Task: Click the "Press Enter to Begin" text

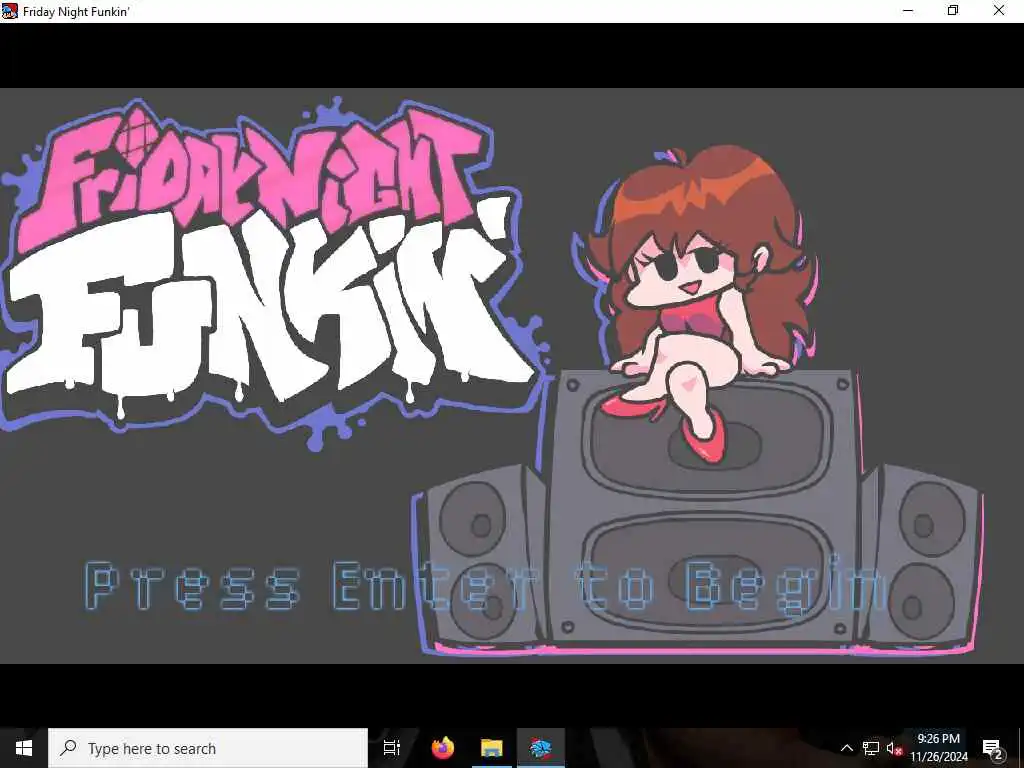Action: [x=485, y=586]
